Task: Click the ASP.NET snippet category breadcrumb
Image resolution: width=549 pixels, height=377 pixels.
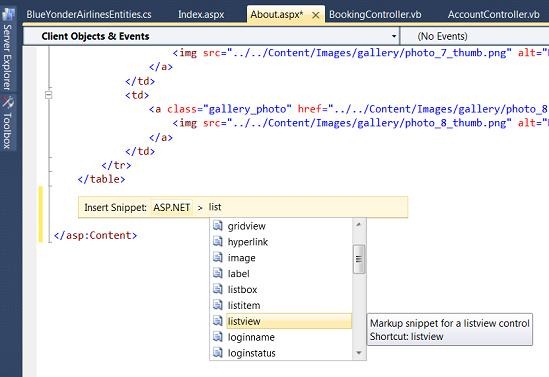Action: point(172,207)
